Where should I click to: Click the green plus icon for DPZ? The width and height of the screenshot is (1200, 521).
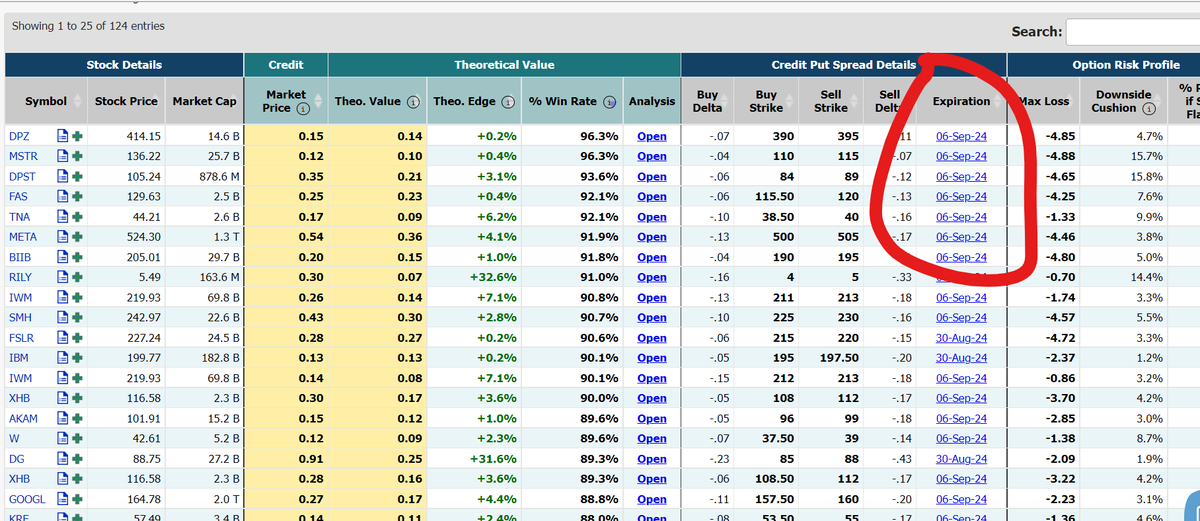coord(77,136)
